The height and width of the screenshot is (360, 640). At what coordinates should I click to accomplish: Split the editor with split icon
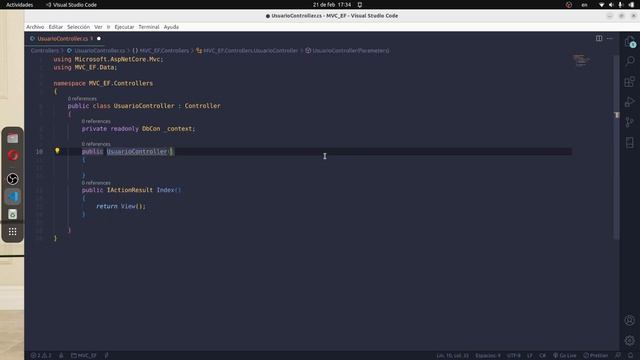click(599, 38)
